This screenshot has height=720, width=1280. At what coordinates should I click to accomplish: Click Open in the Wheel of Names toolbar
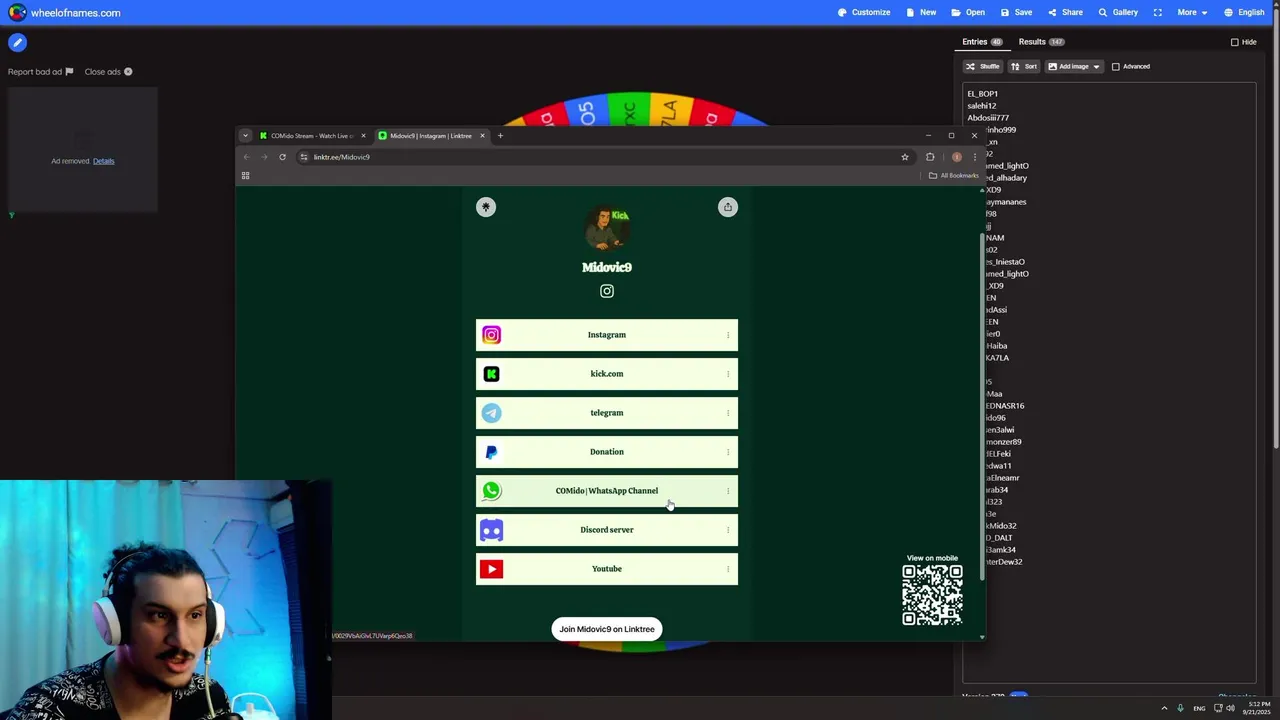968,12
